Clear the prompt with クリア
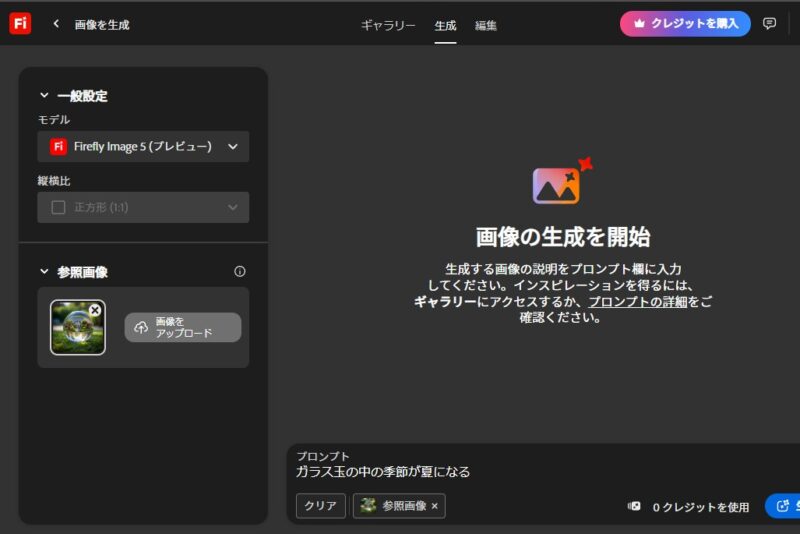This screenshot has height=534, width=800. point(320,506)
